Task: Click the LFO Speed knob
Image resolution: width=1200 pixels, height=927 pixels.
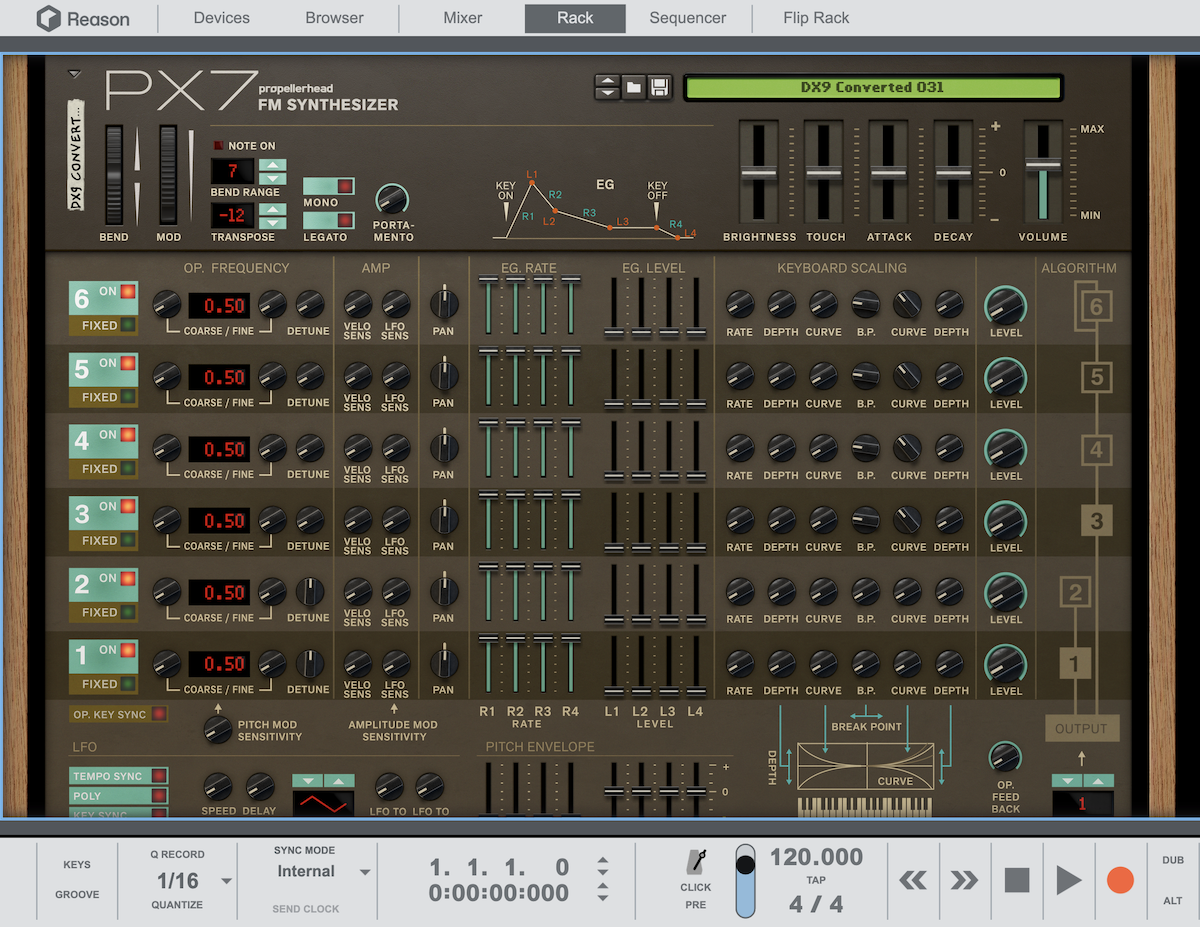Action: [x=218, y=787]
